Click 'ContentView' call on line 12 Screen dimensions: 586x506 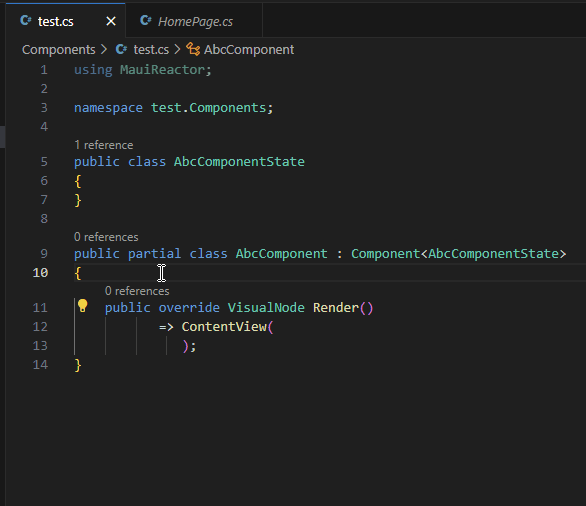point(224,327)
